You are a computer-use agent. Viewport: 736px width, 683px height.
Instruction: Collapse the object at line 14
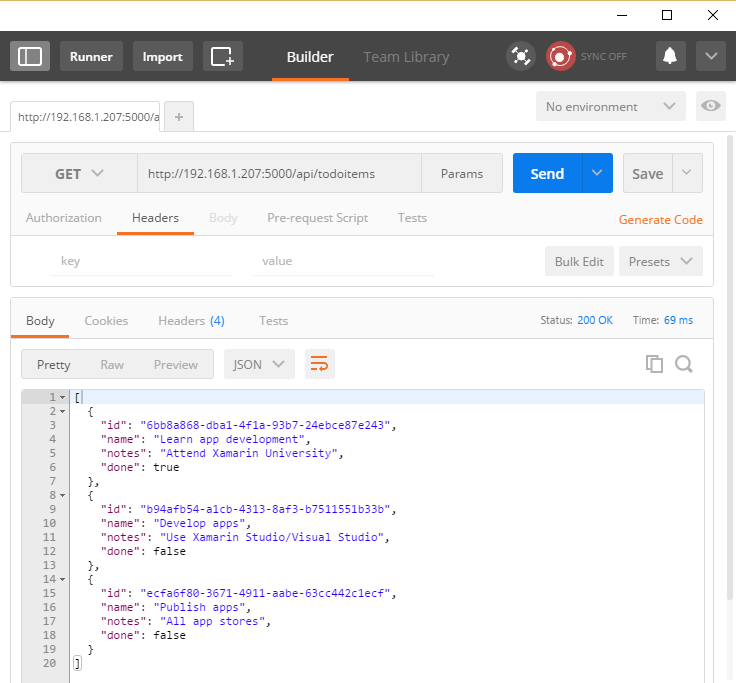(x=62, y=579)
